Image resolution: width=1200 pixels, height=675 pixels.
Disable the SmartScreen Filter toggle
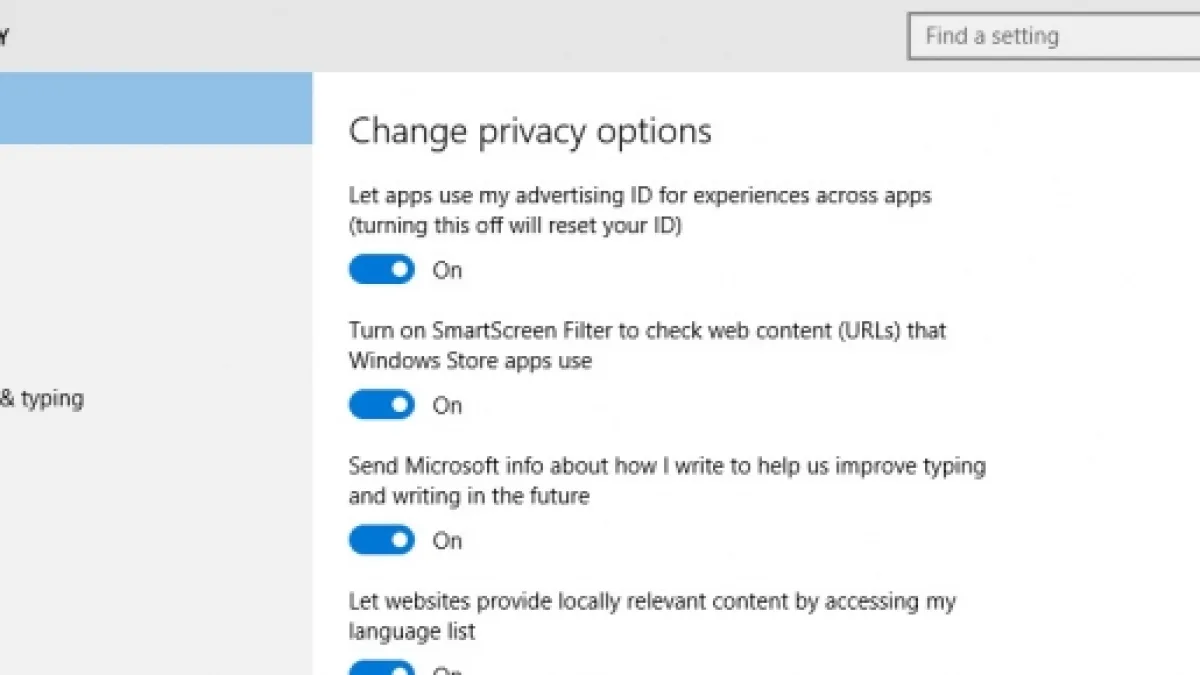pyautogui.click(x=381, y=405)
